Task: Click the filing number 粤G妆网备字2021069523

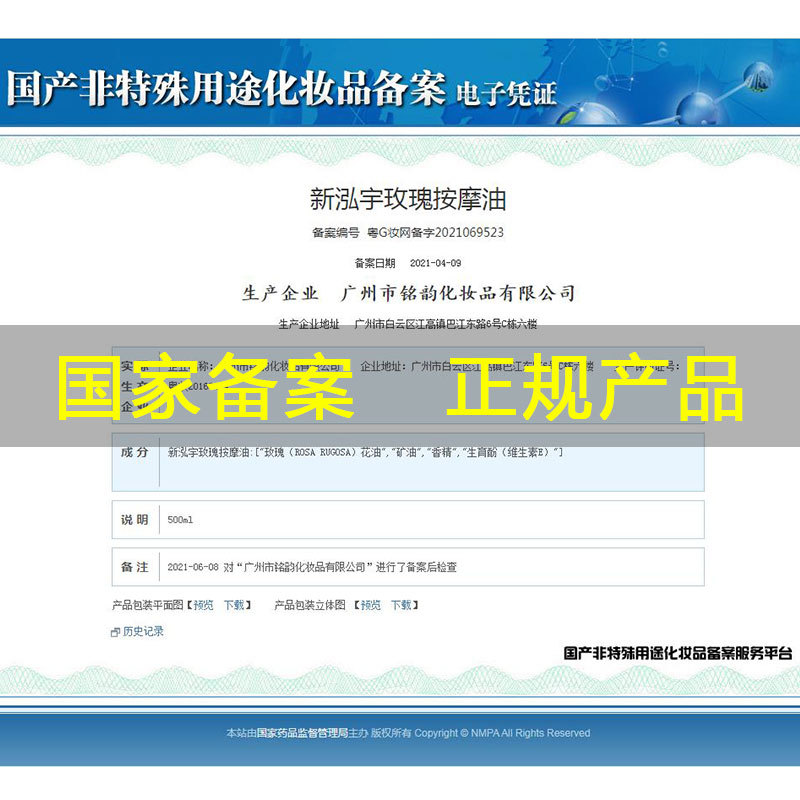Action: coord(435,233)
